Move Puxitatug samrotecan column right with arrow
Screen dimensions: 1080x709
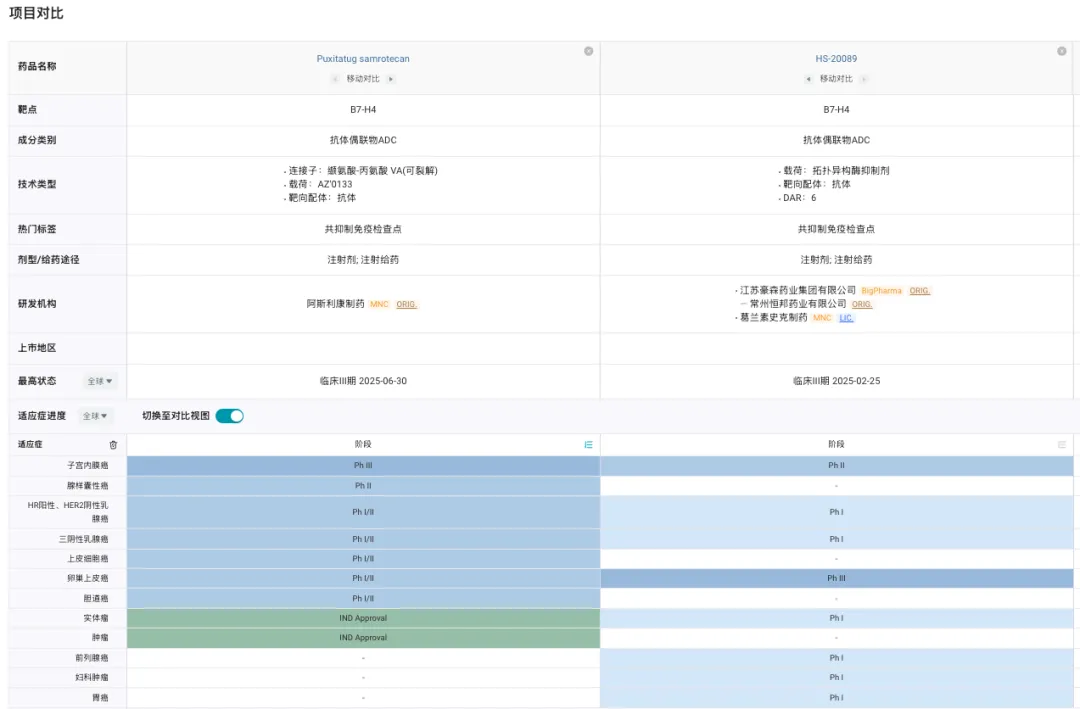(391, 79)
